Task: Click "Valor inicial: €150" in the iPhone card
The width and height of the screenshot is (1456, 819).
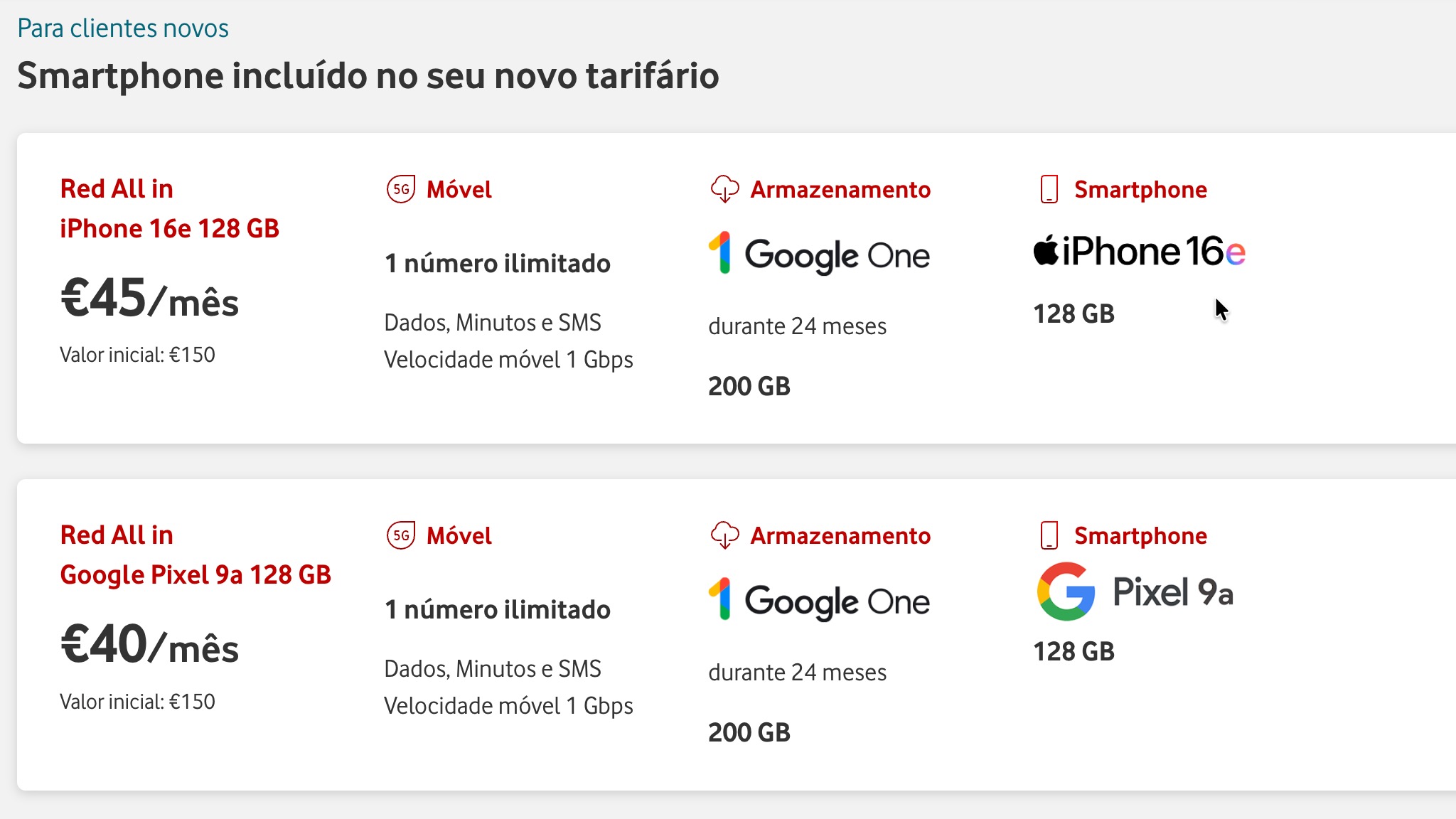Action: (137, 355)
